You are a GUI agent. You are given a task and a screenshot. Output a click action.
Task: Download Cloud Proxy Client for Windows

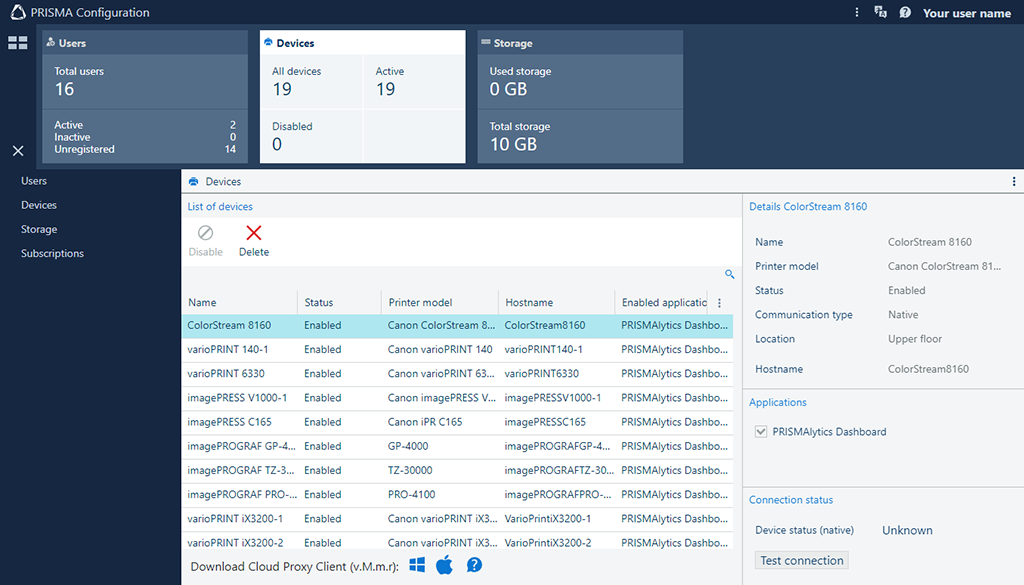[417, 566]
